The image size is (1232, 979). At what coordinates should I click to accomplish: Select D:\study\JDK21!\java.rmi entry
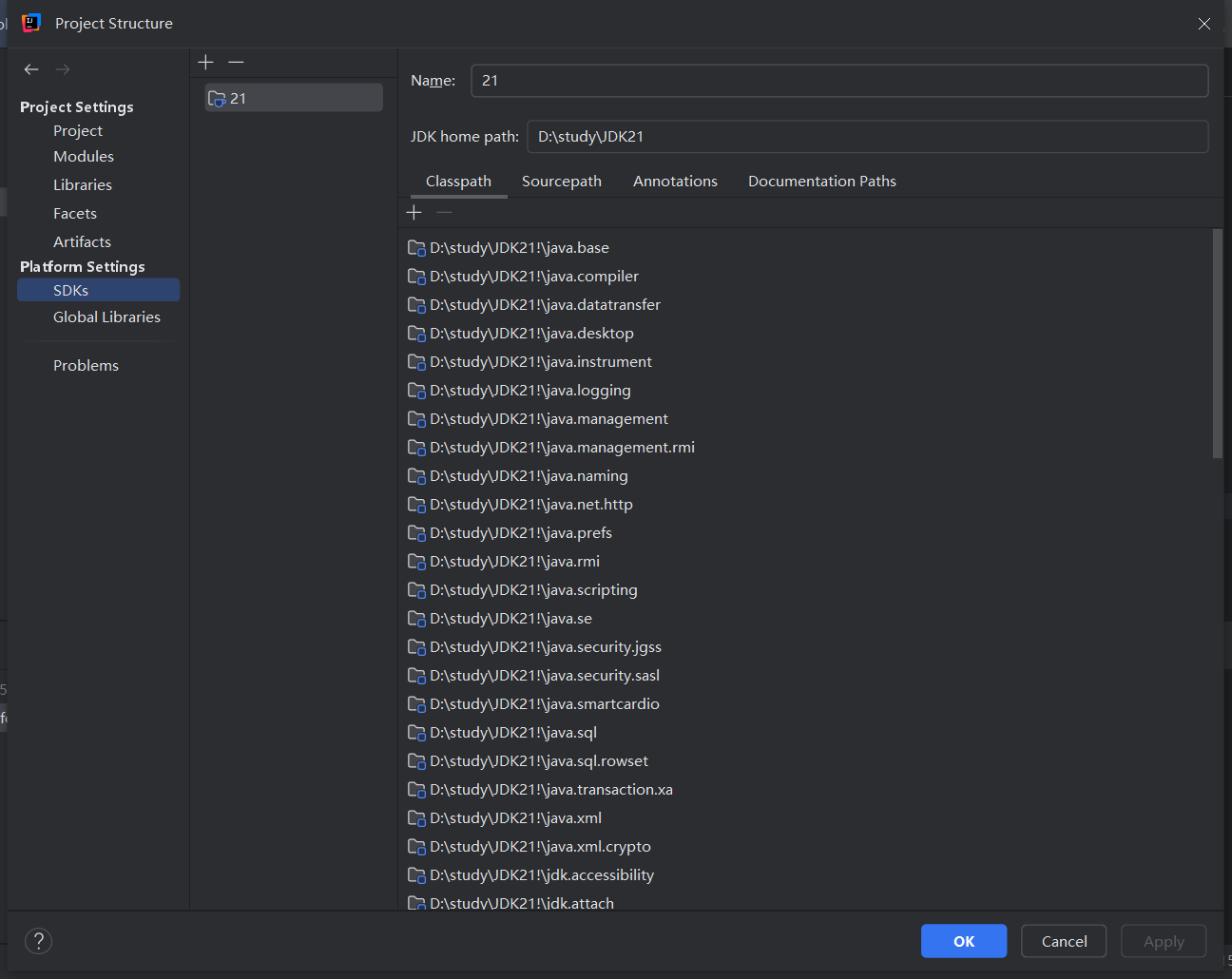[514, 562]
